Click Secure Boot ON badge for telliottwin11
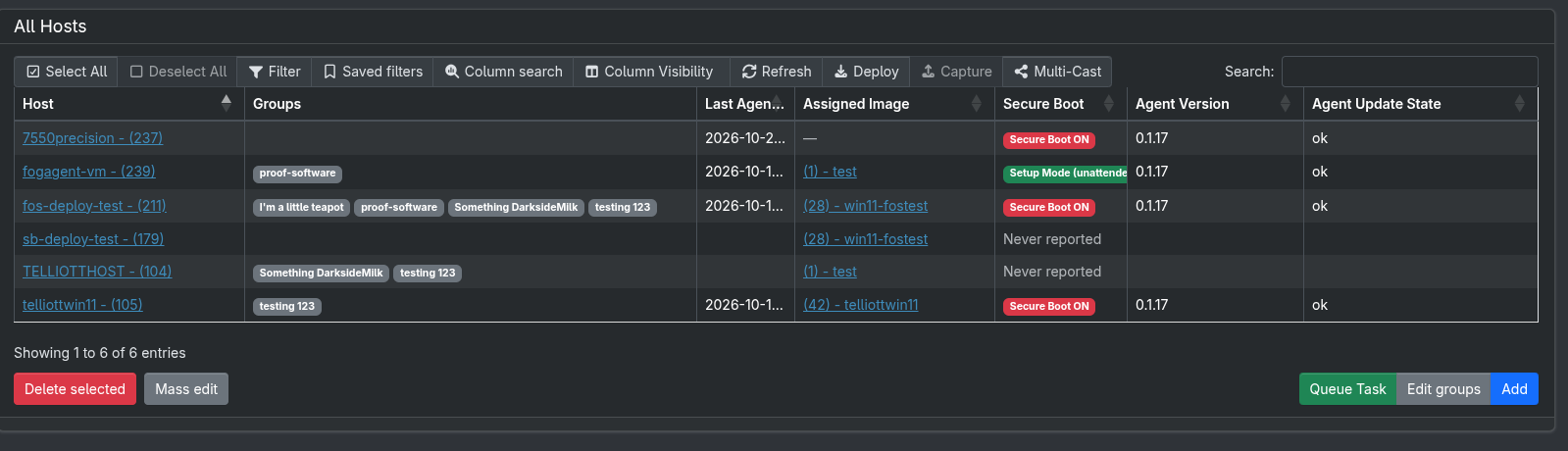 coord(1049,307)
